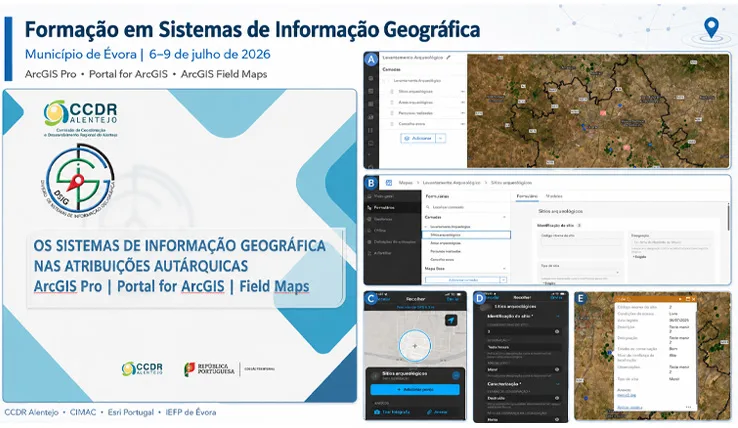
Task: Click the three-dots menu in the popup footer
Action: coord(688,407)
